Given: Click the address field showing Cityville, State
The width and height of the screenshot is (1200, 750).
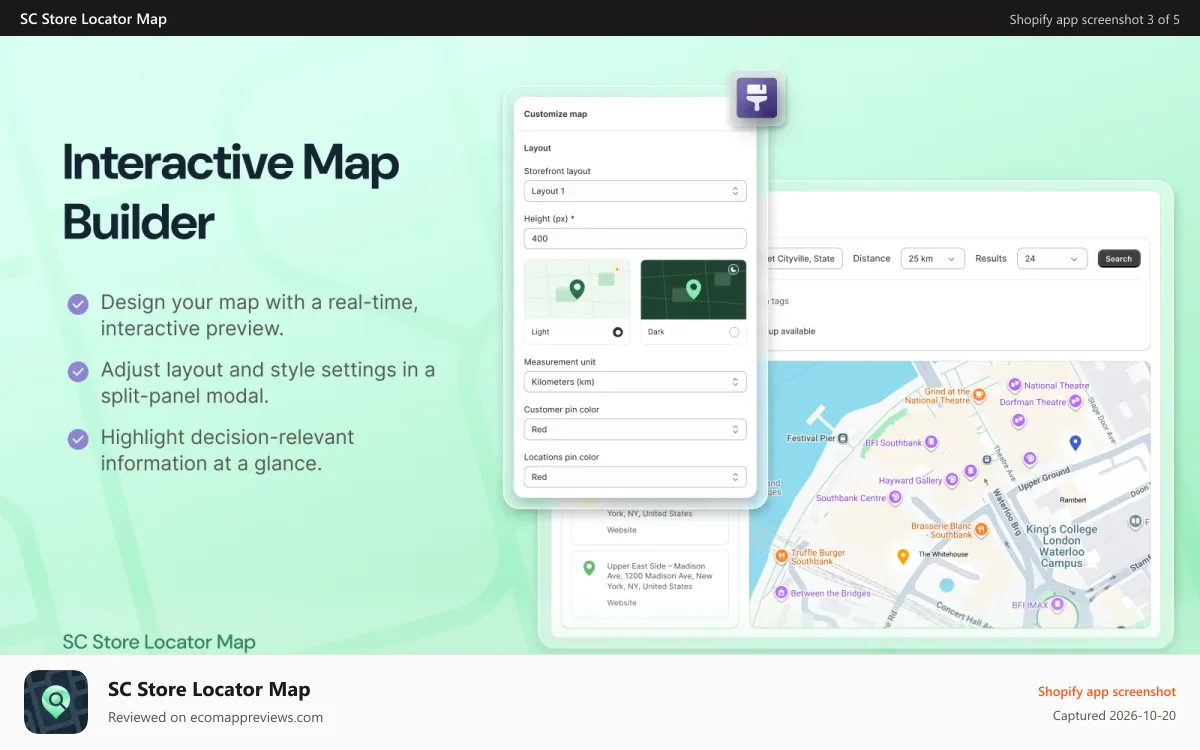Looking at the screenshot, I should coord(804,258).
